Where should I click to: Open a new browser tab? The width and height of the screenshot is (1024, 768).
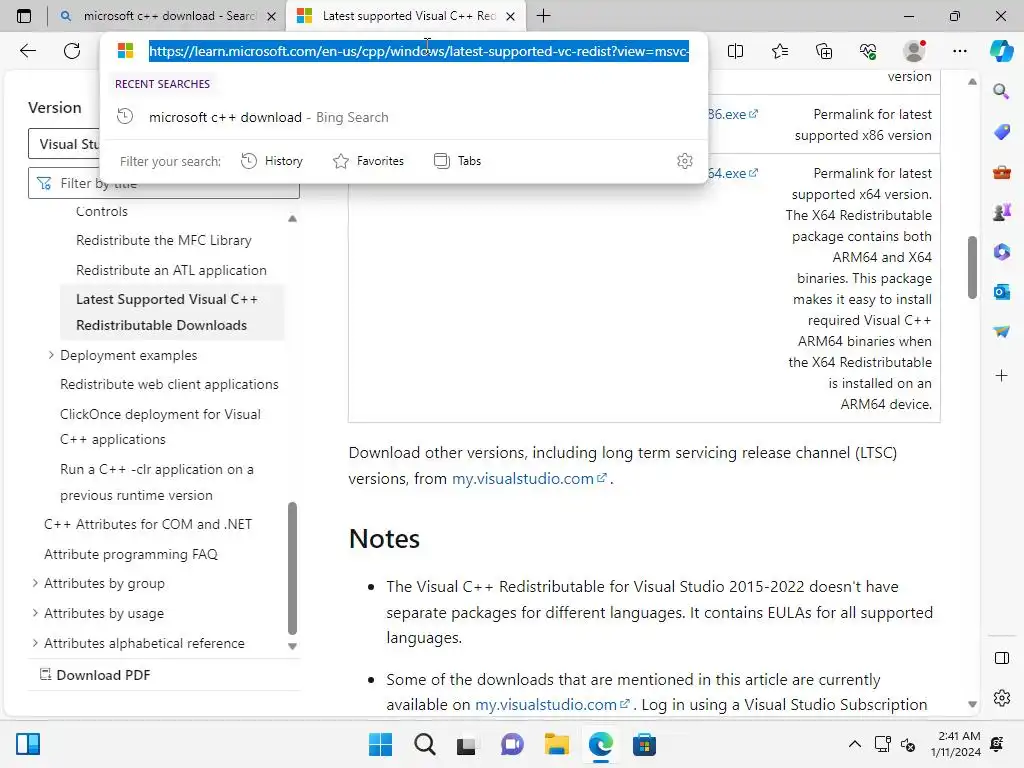[543, 16]
